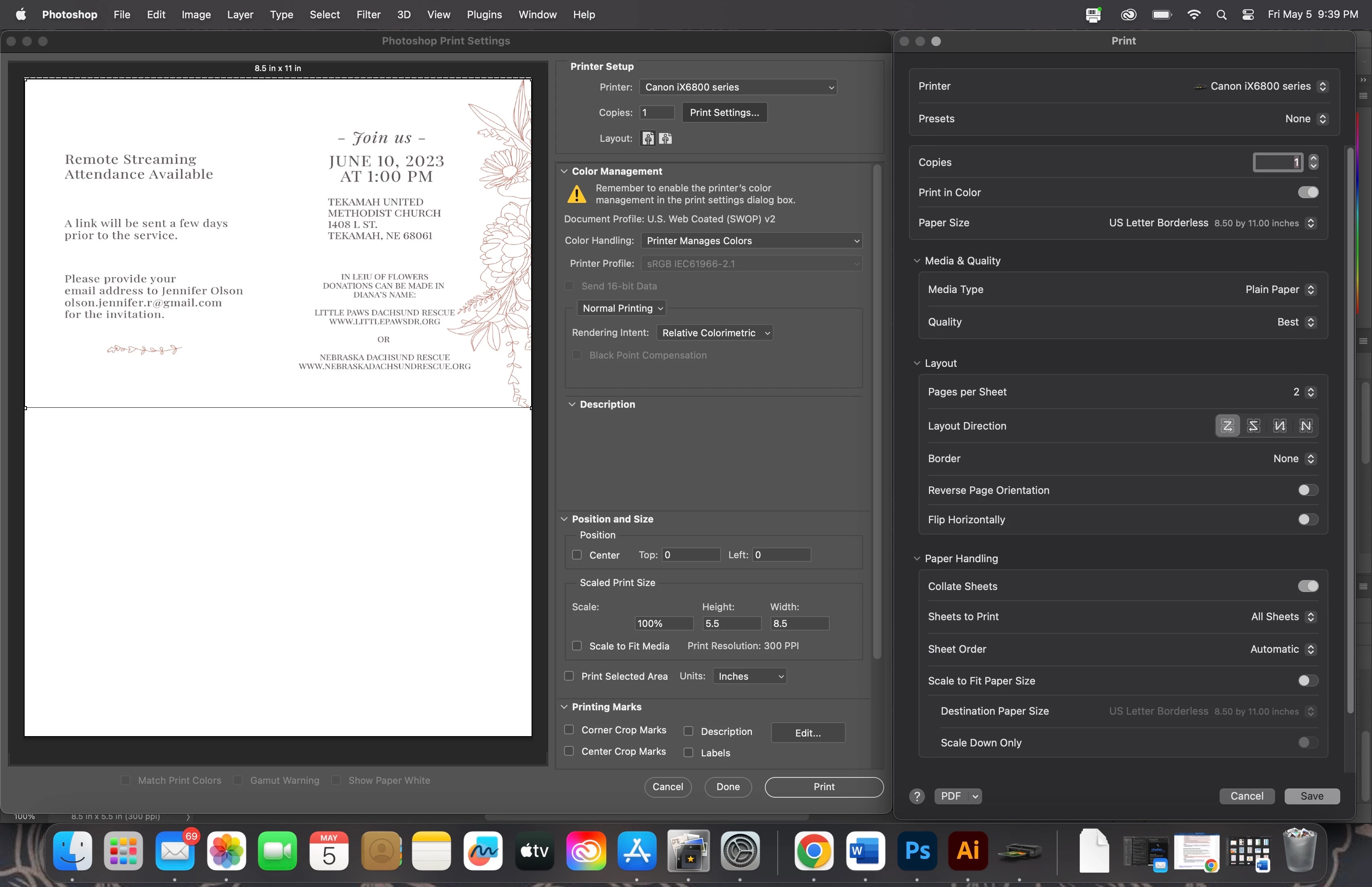Check Scale to Fit Media
Image resolution: width=1372 pixels, height=887 pixels.
pyautogui.click(x=577, y=646)
